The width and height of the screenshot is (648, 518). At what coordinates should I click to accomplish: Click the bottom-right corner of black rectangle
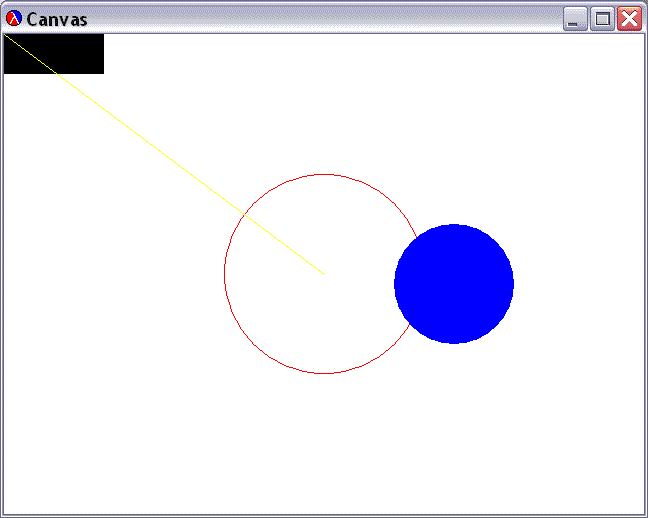point(102,72)
